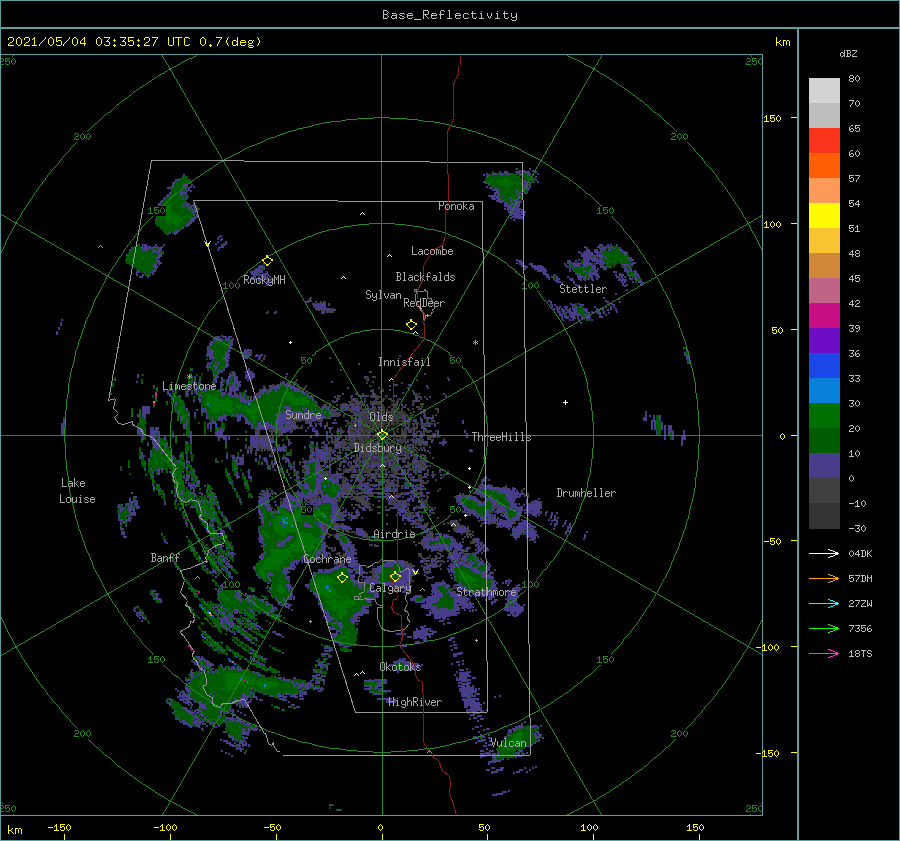Select the yellow diamond marker right of Cochrane
The width and height of the screenshot is (900, 841).
pyautogui.click(x=343, y=578)
